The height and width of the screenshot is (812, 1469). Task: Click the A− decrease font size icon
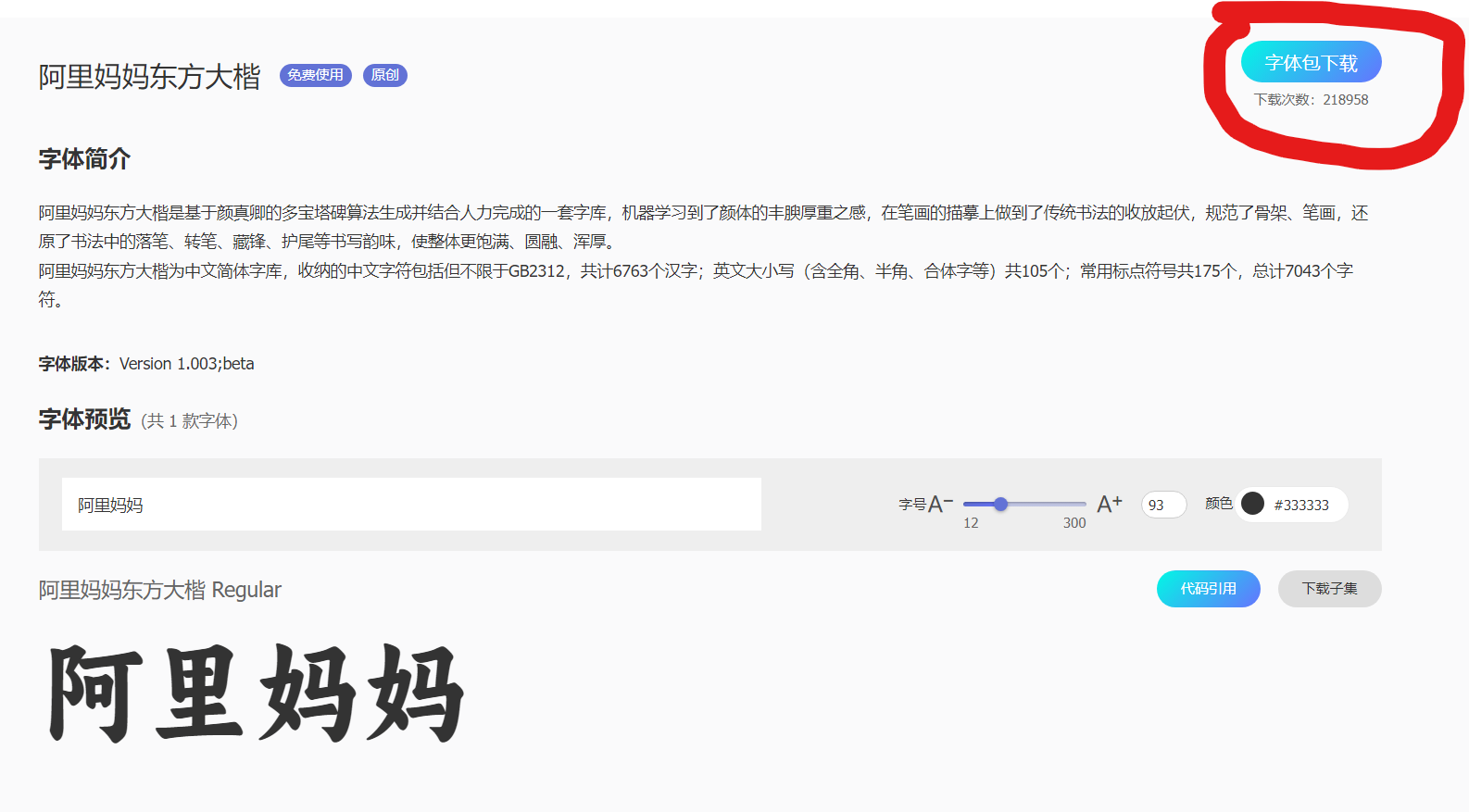click(940, 504)
